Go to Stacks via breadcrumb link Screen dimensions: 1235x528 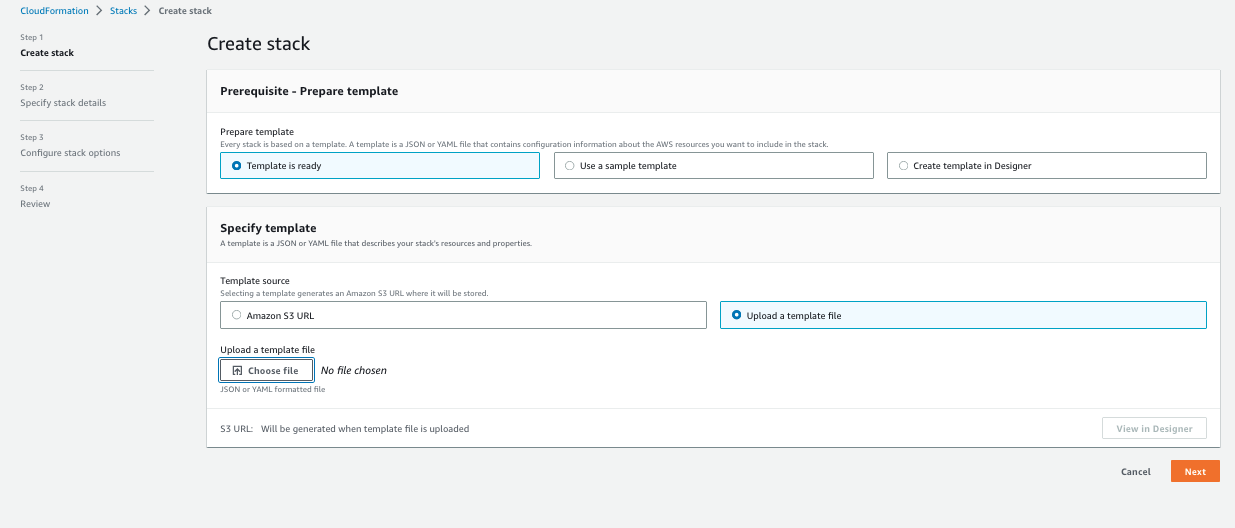pyautogui.click(x=123, y=11)
